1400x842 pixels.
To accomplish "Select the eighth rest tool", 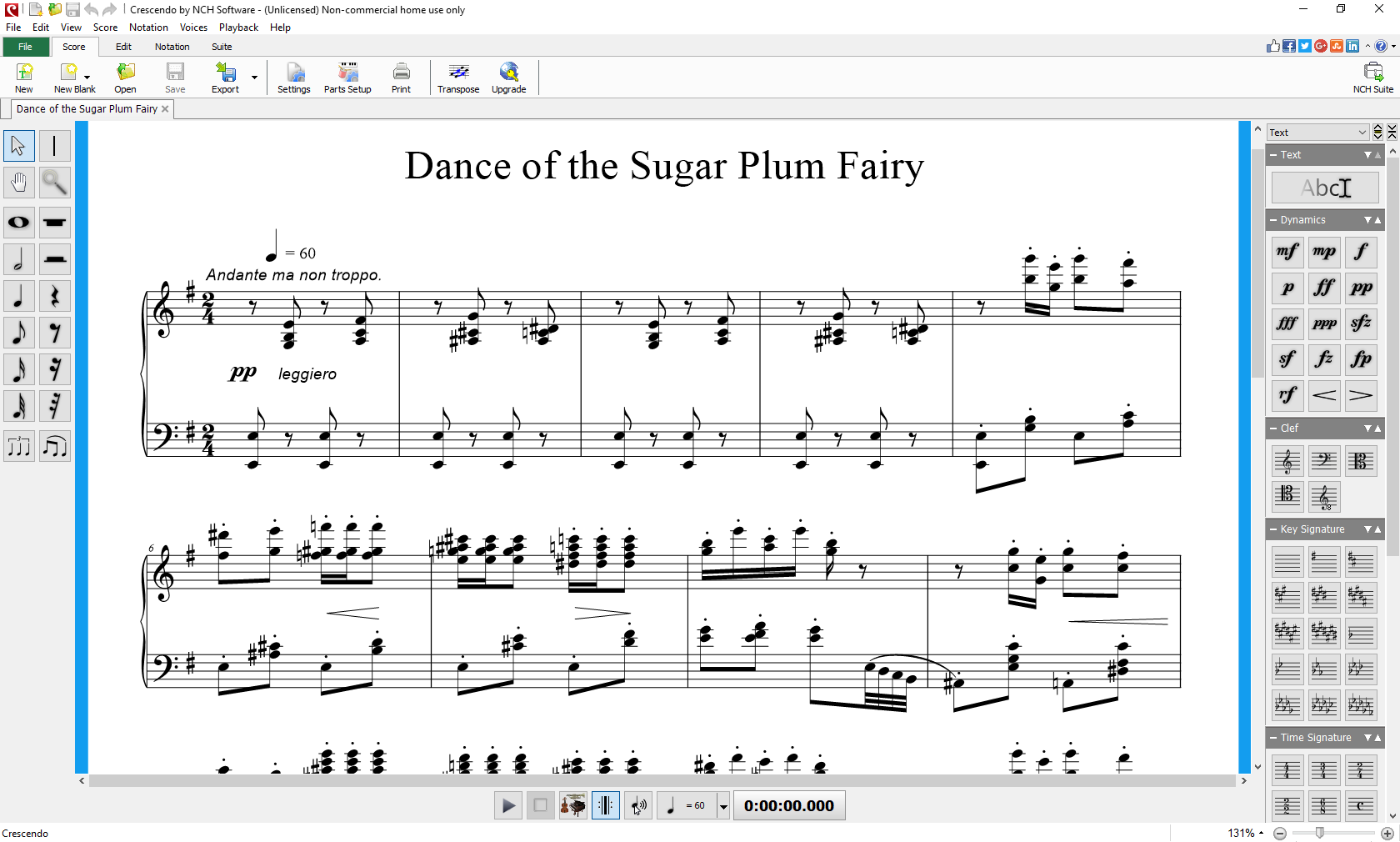I will coord(54,333).
